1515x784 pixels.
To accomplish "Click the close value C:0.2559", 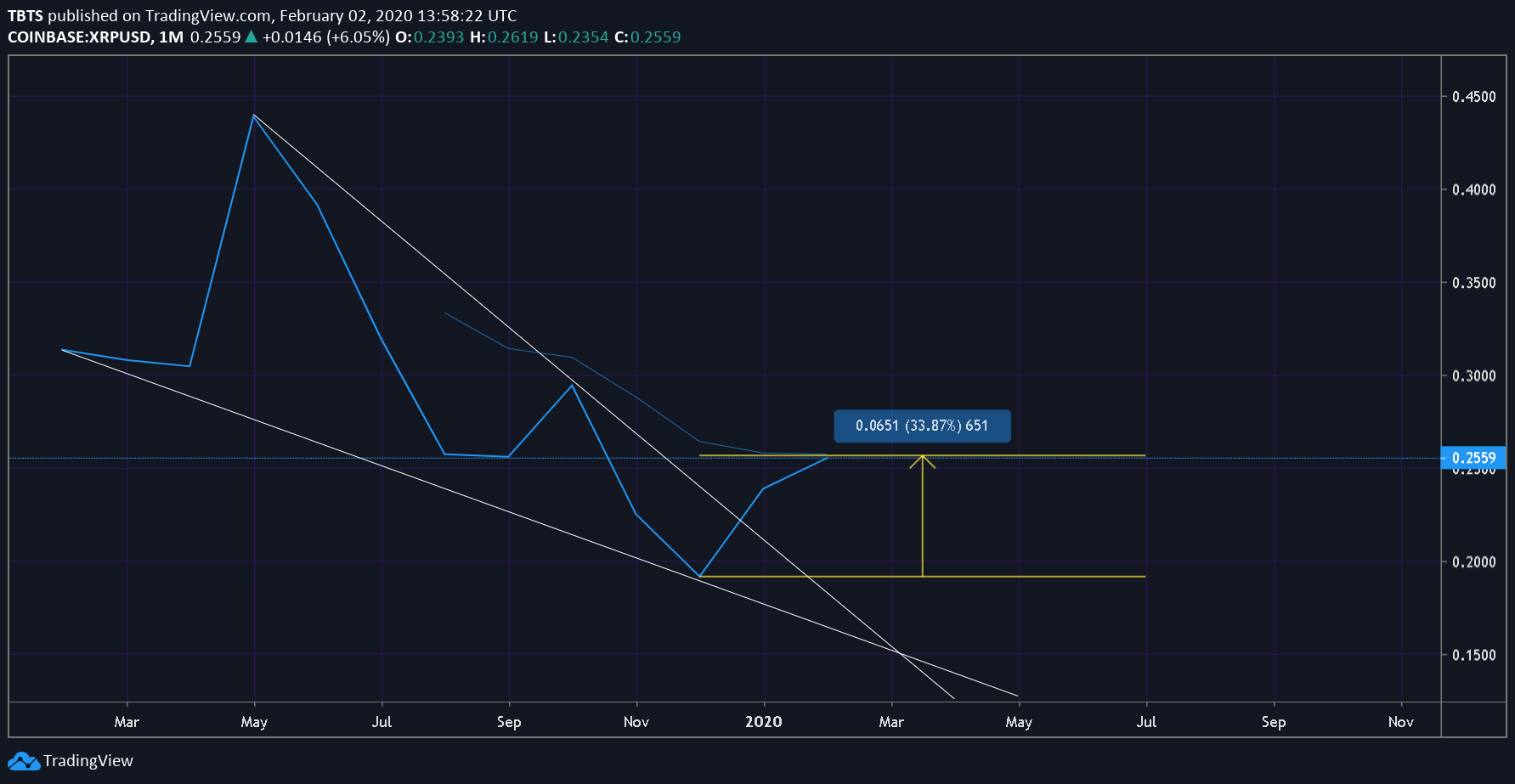I will (x=647, y=37).
